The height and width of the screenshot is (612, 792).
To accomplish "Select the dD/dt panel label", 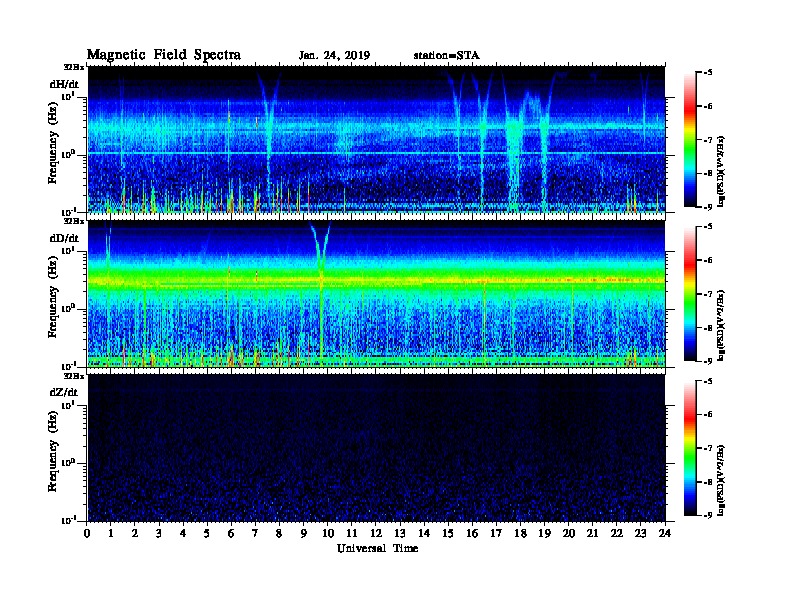I will tap(64, 238).
